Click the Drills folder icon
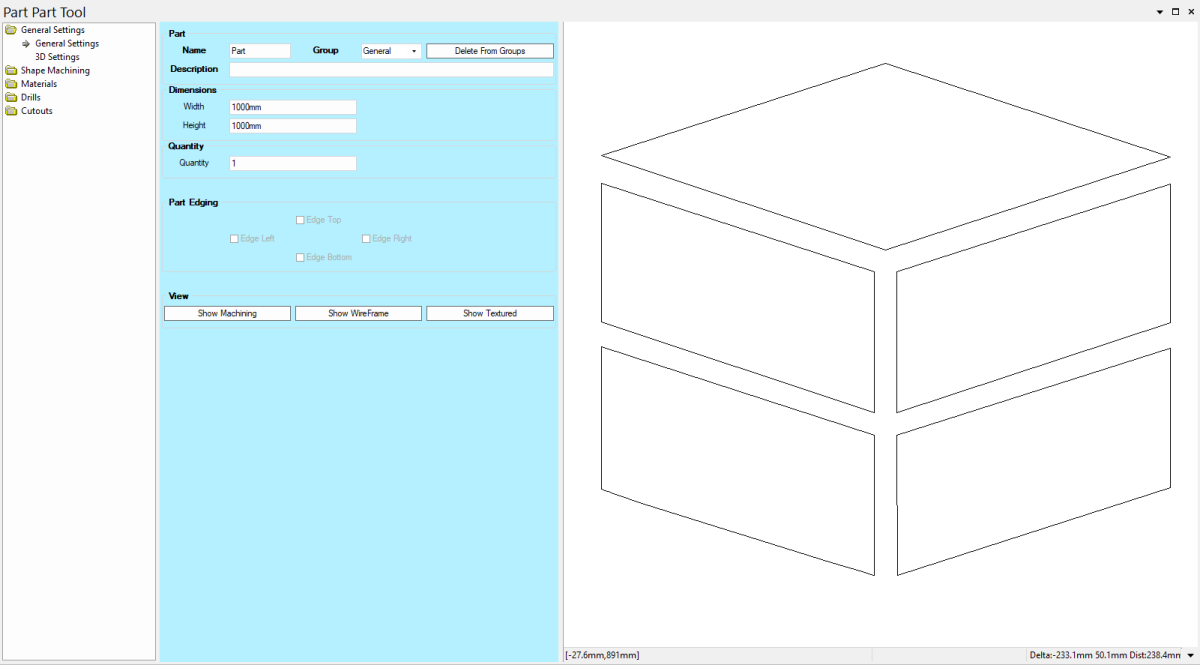The width and height of the screenshot is (1200, 665). 11,98
